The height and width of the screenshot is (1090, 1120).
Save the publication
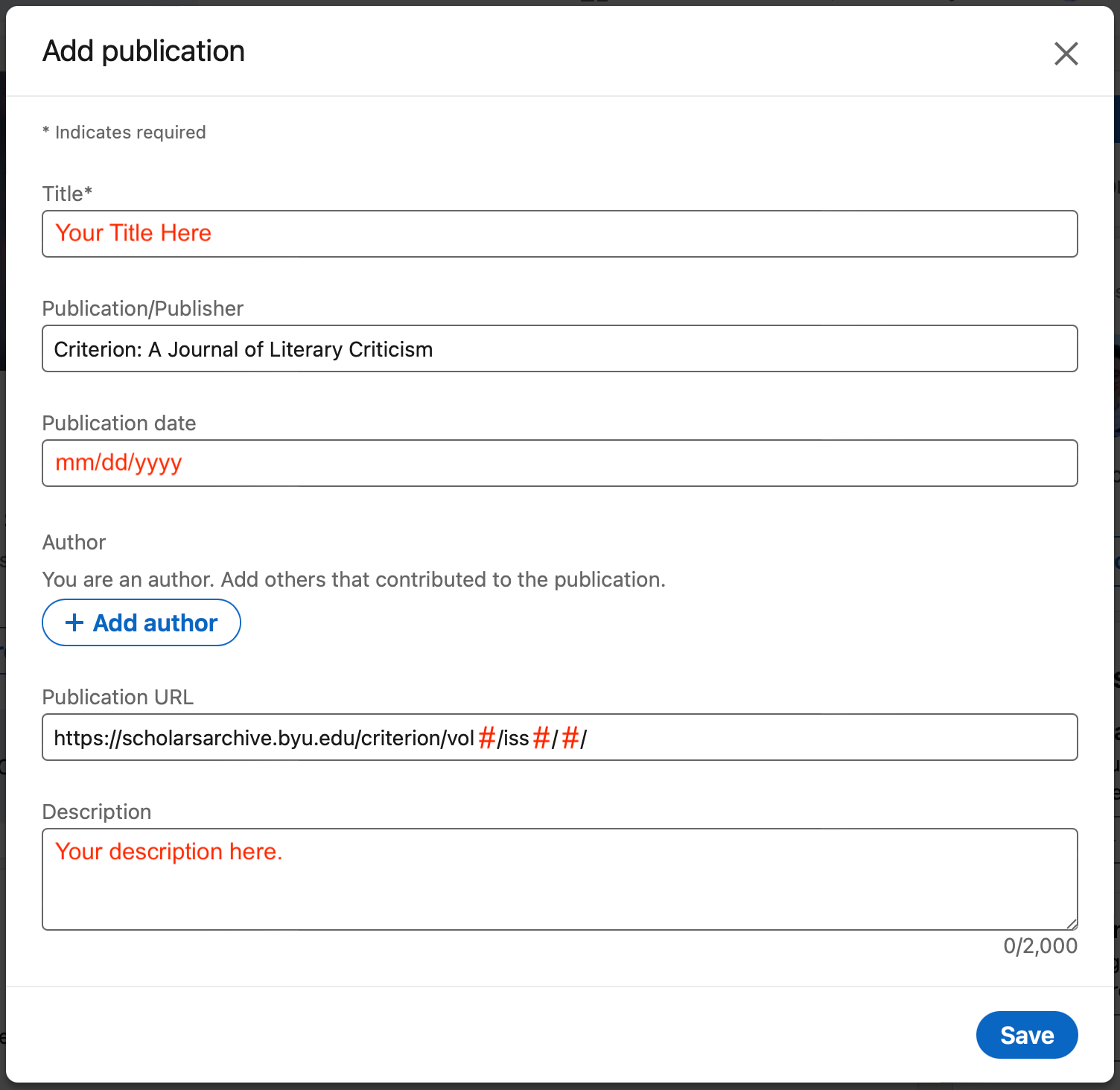1026,1035
